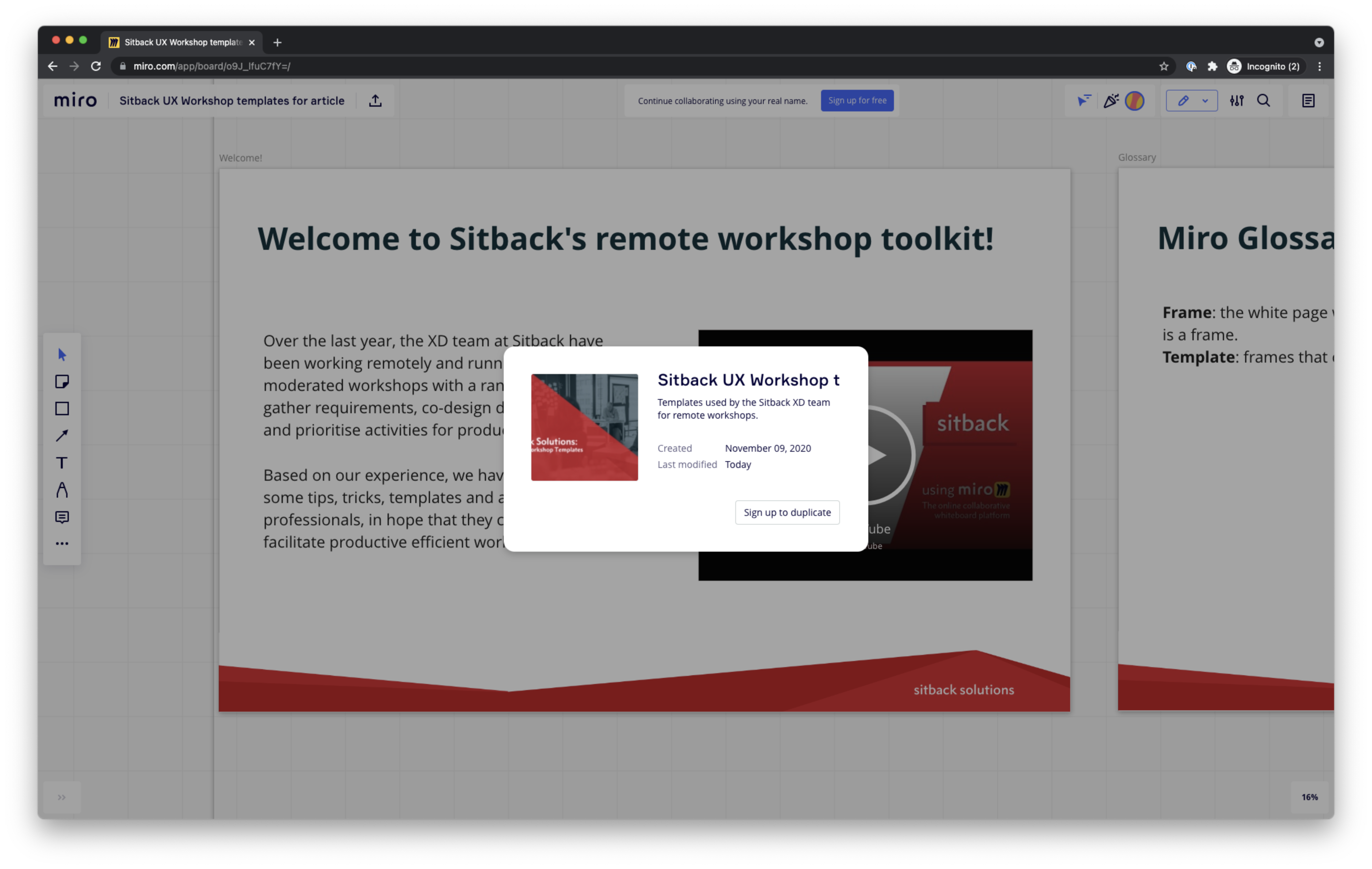
Task: Open the Chrome three-dot menu
Action: click(x=1319, y=66)
